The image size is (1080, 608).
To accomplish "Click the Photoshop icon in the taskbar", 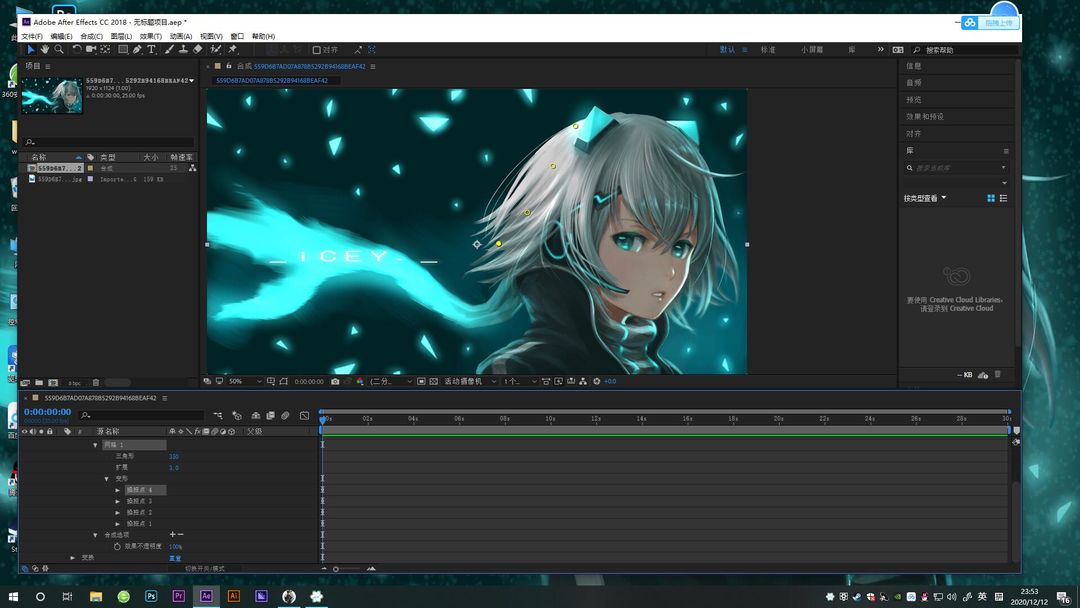I will pos(151,596).
